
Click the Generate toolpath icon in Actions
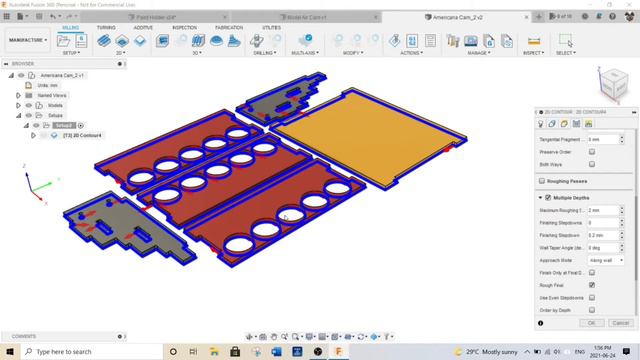coord(394,40)
